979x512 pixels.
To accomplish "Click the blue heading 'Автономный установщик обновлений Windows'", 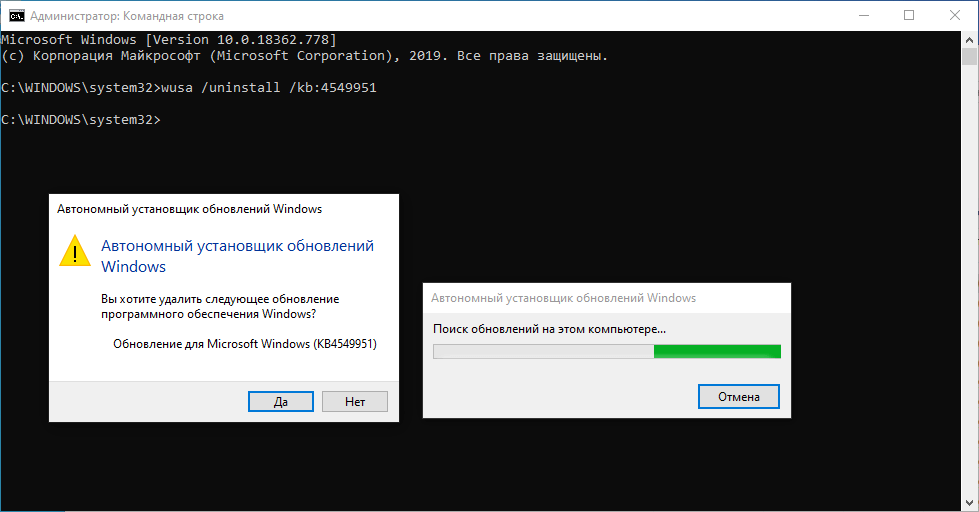I will [237, 256].
